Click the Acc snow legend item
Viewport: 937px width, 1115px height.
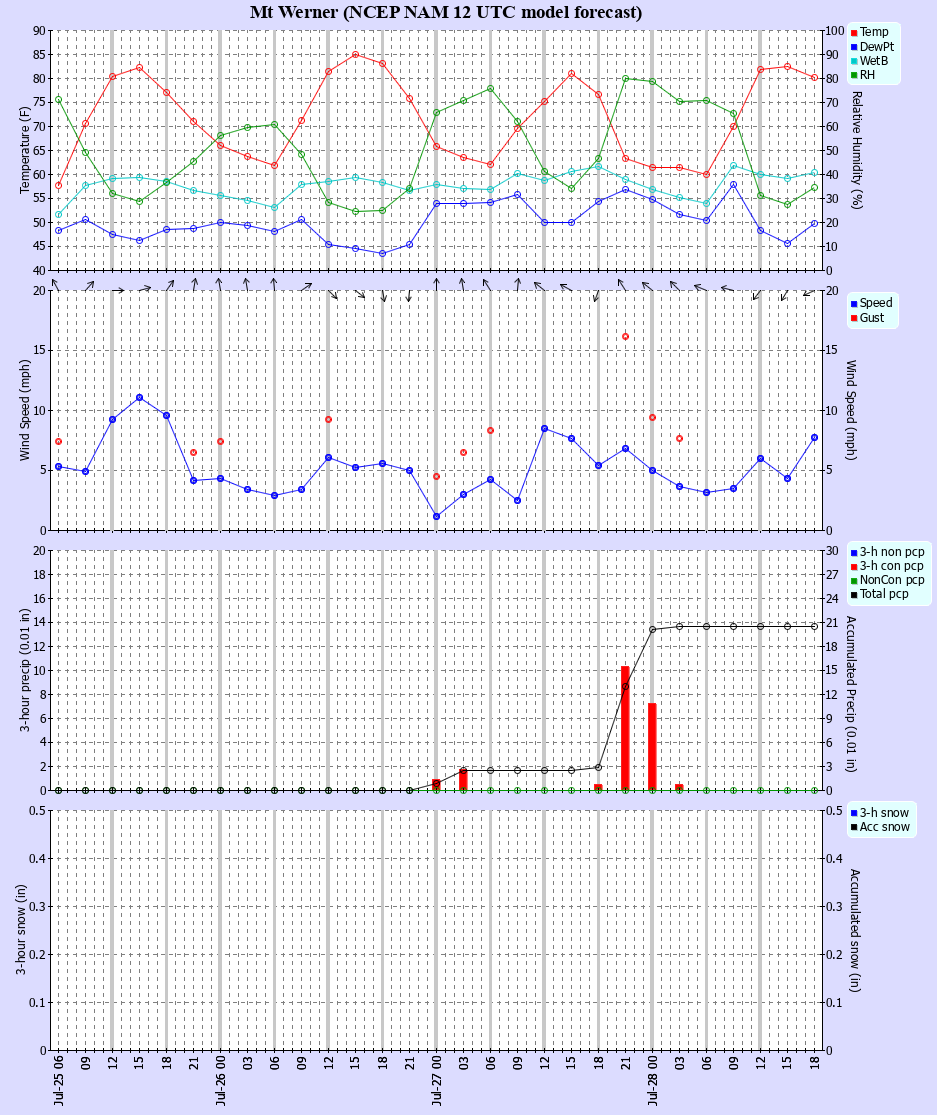(880, 827)
